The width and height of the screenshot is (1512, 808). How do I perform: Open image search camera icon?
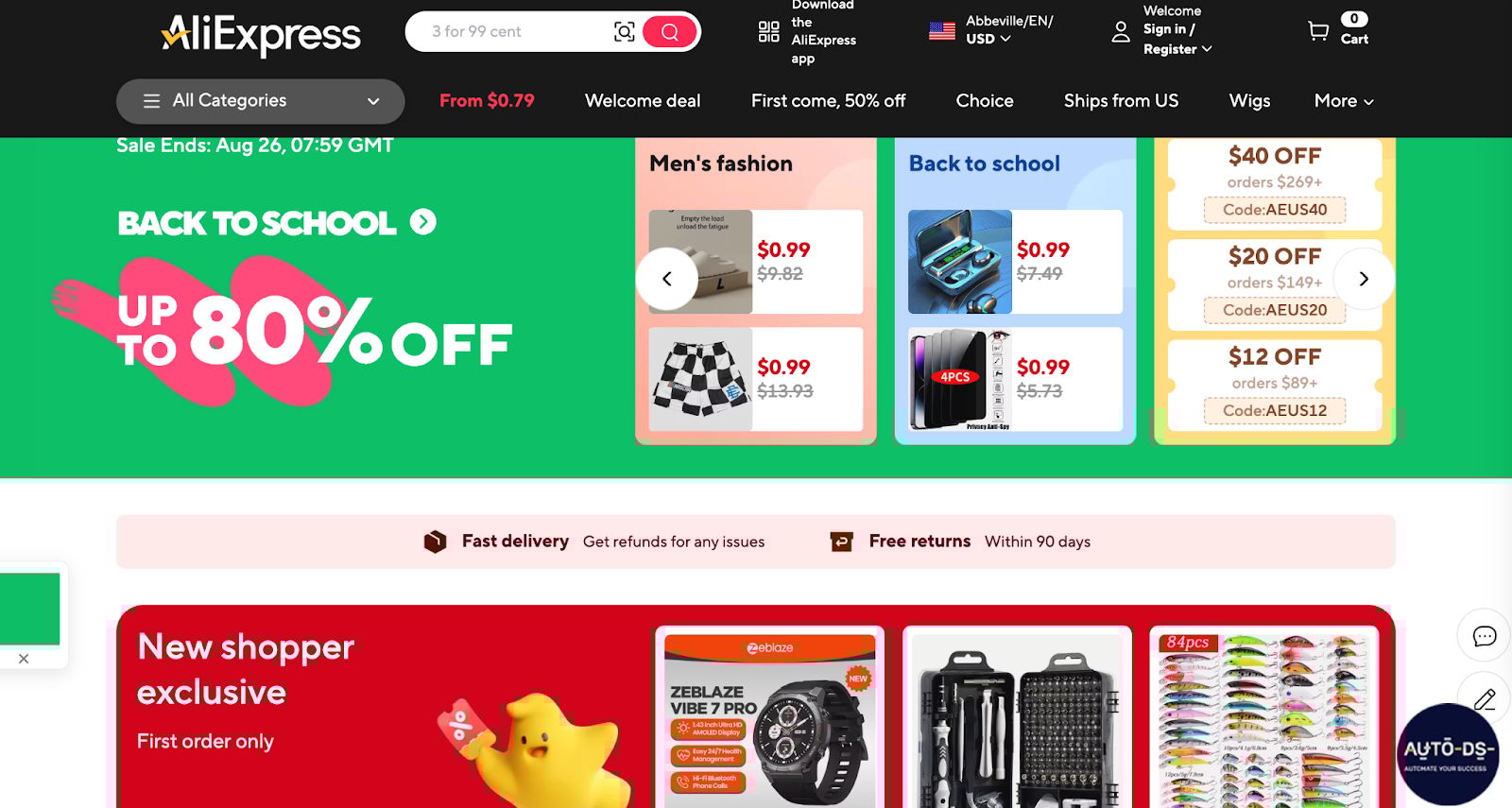click(624, 32)
